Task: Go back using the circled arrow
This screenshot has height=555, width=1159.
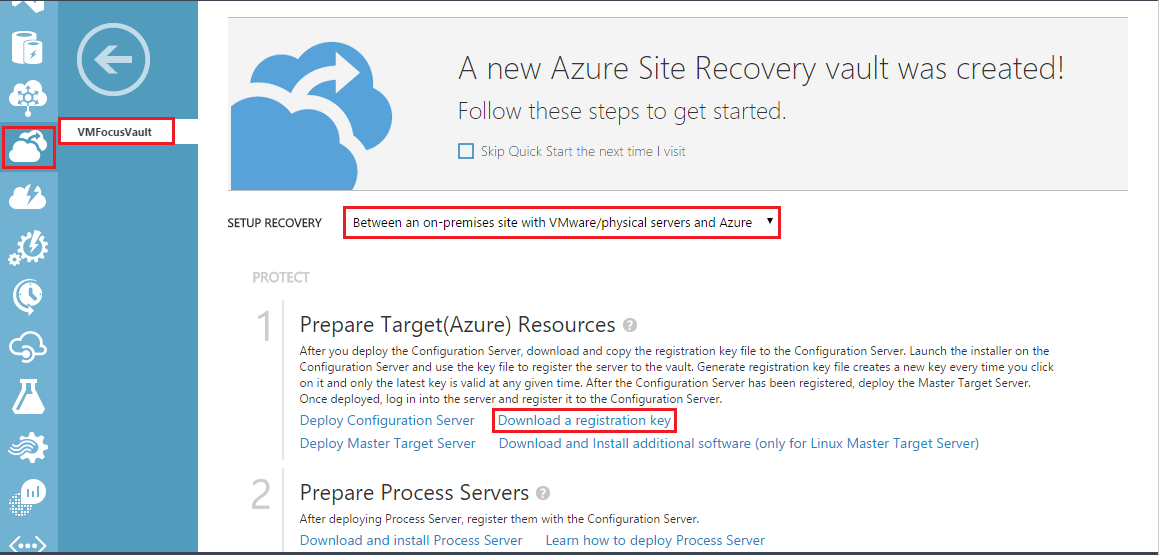Action: point(113,60)
